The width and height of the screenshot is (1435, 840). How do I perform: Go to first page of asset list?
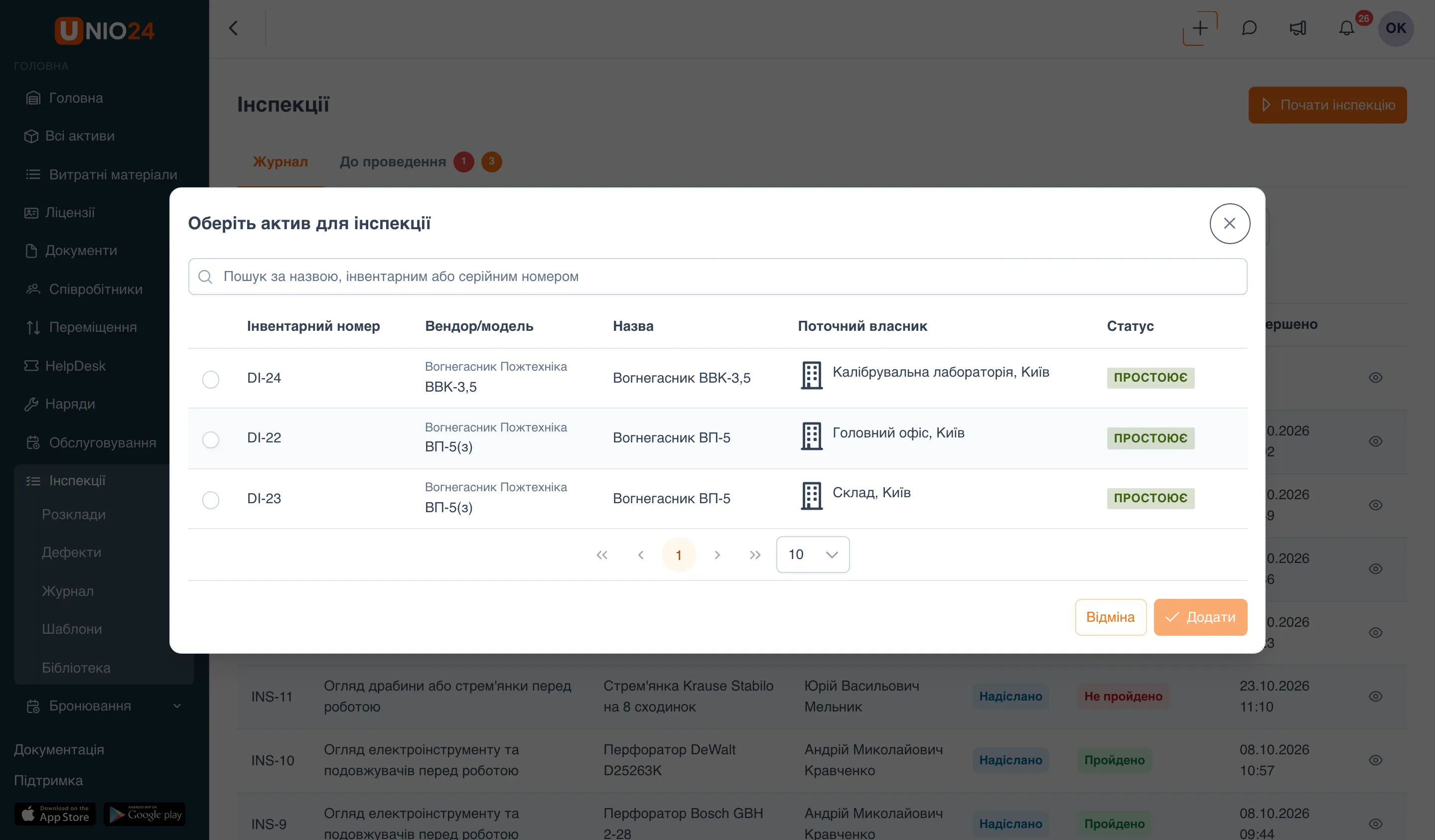(x=602, y=555)
